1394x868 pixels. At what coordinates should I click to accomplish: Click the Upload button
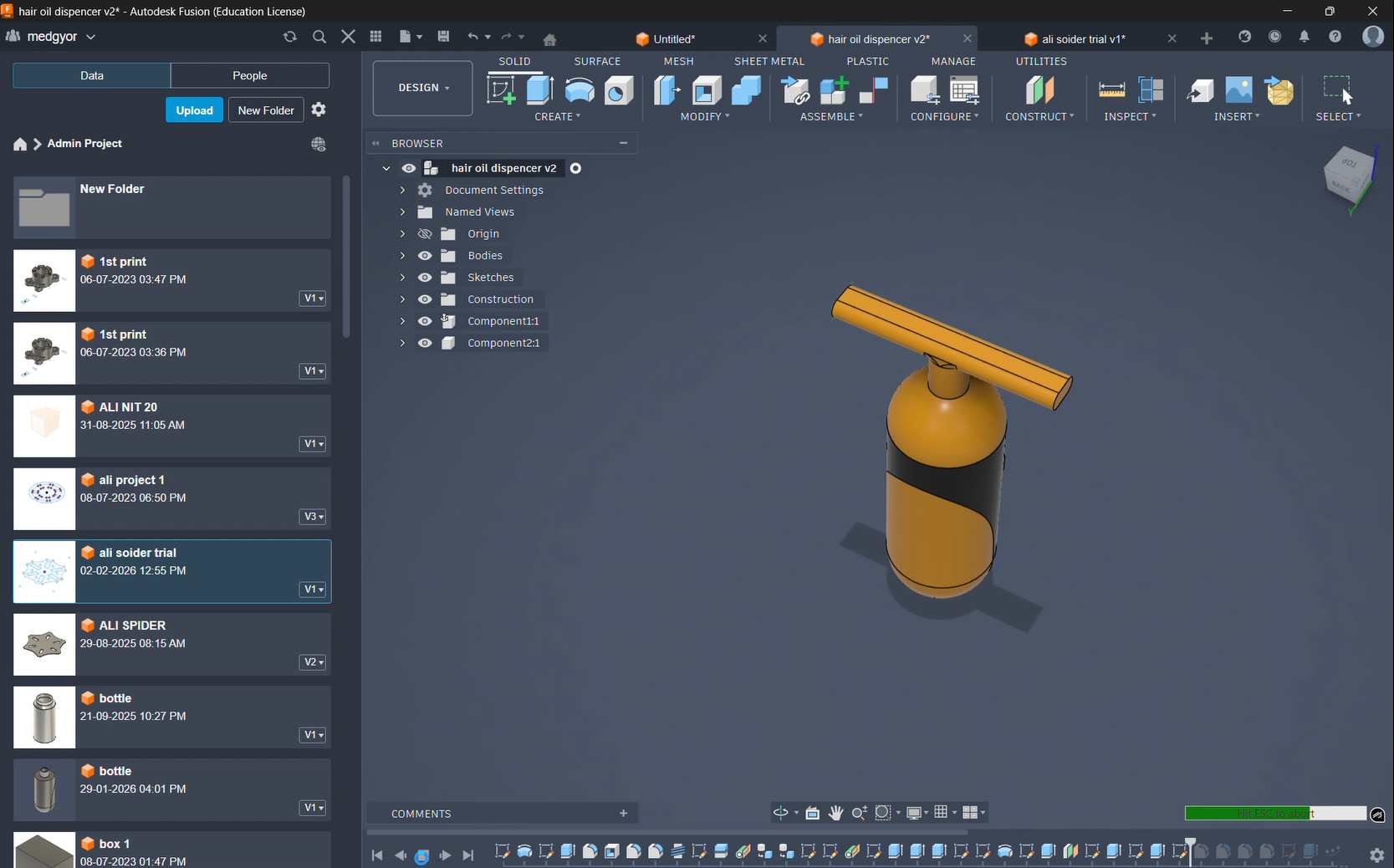pos(194,110)
